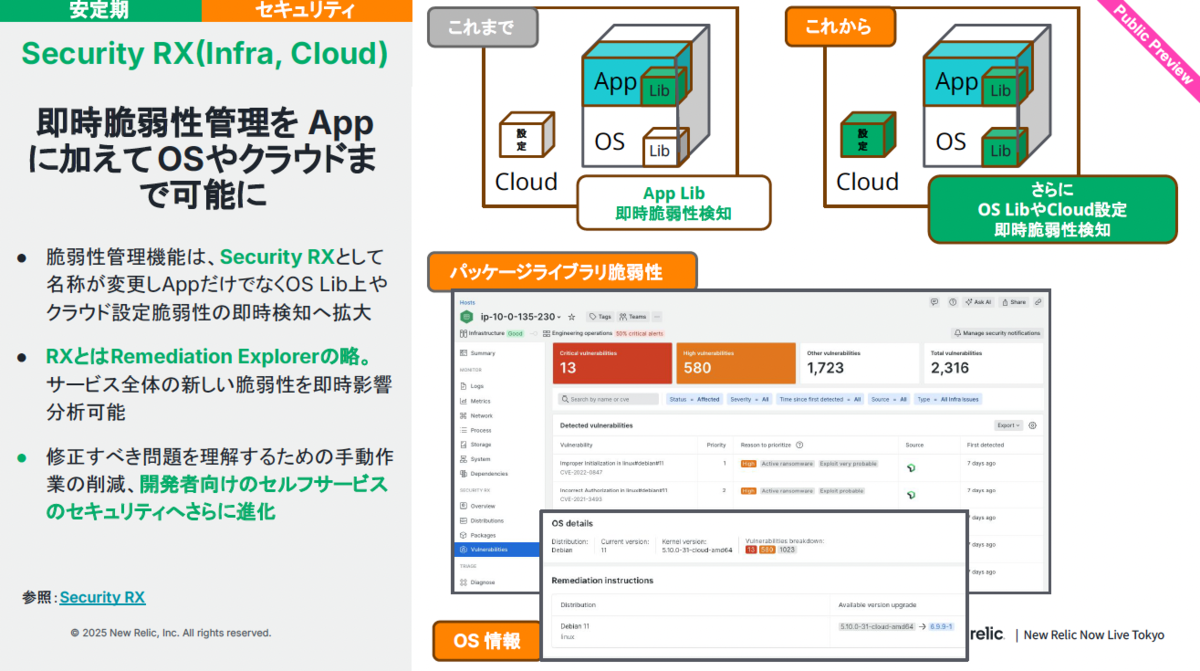
Task: Click the Share button
Action: tap(1013, 301)
